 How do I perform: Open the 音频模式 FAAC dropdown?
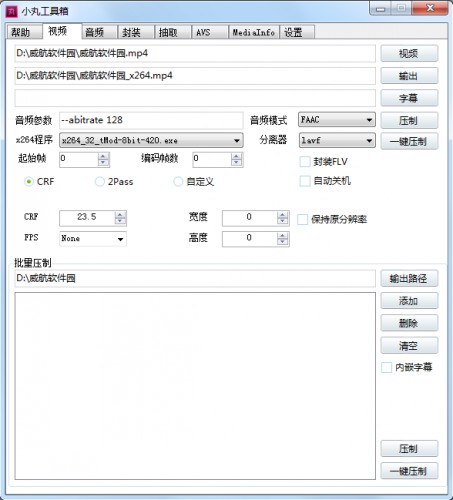pos(337,120)
